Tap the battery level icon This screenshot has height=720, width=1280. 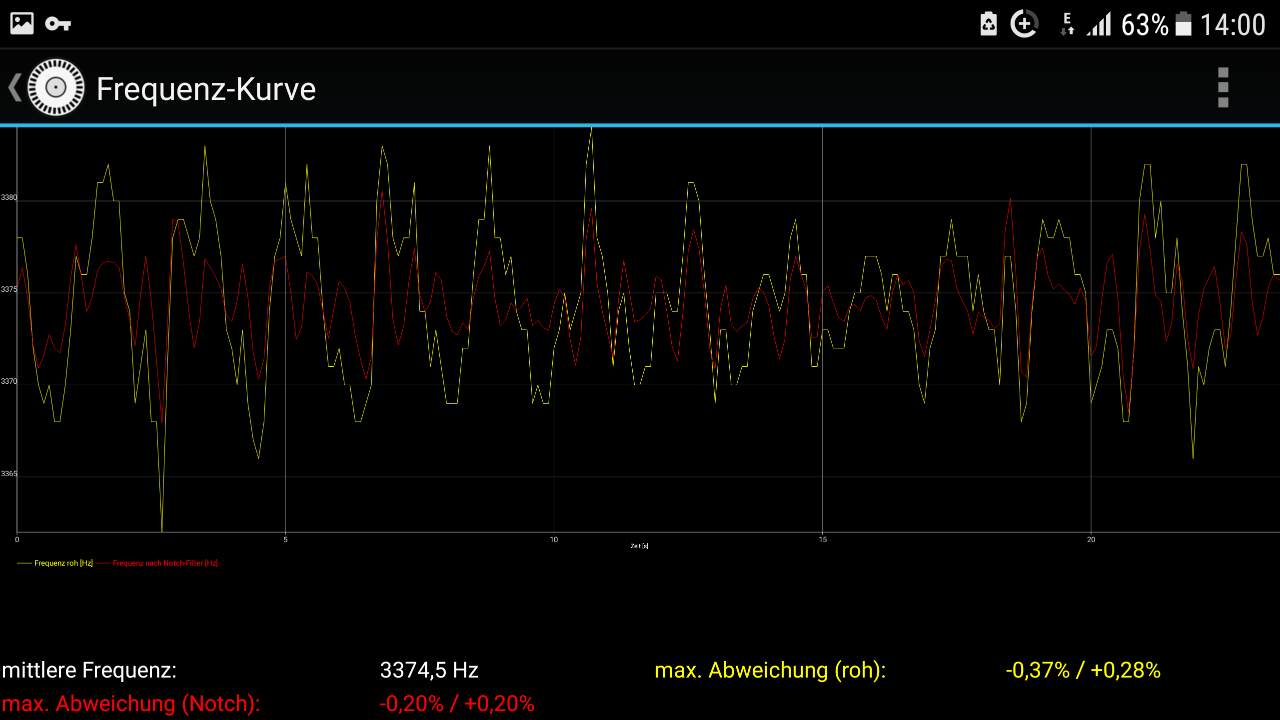point(1184,24)
